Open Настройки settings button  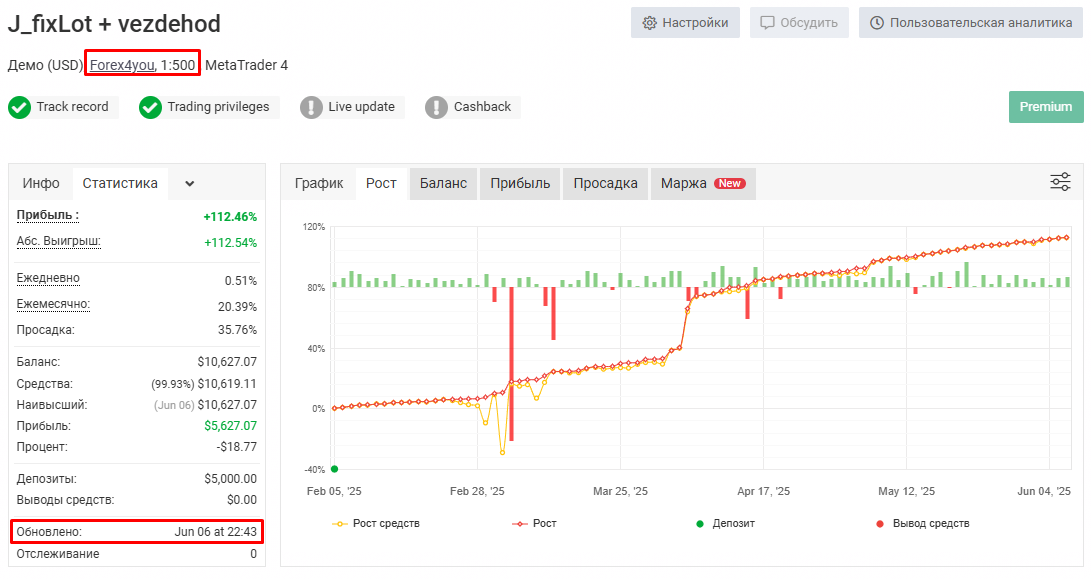[x=685, y=23]
